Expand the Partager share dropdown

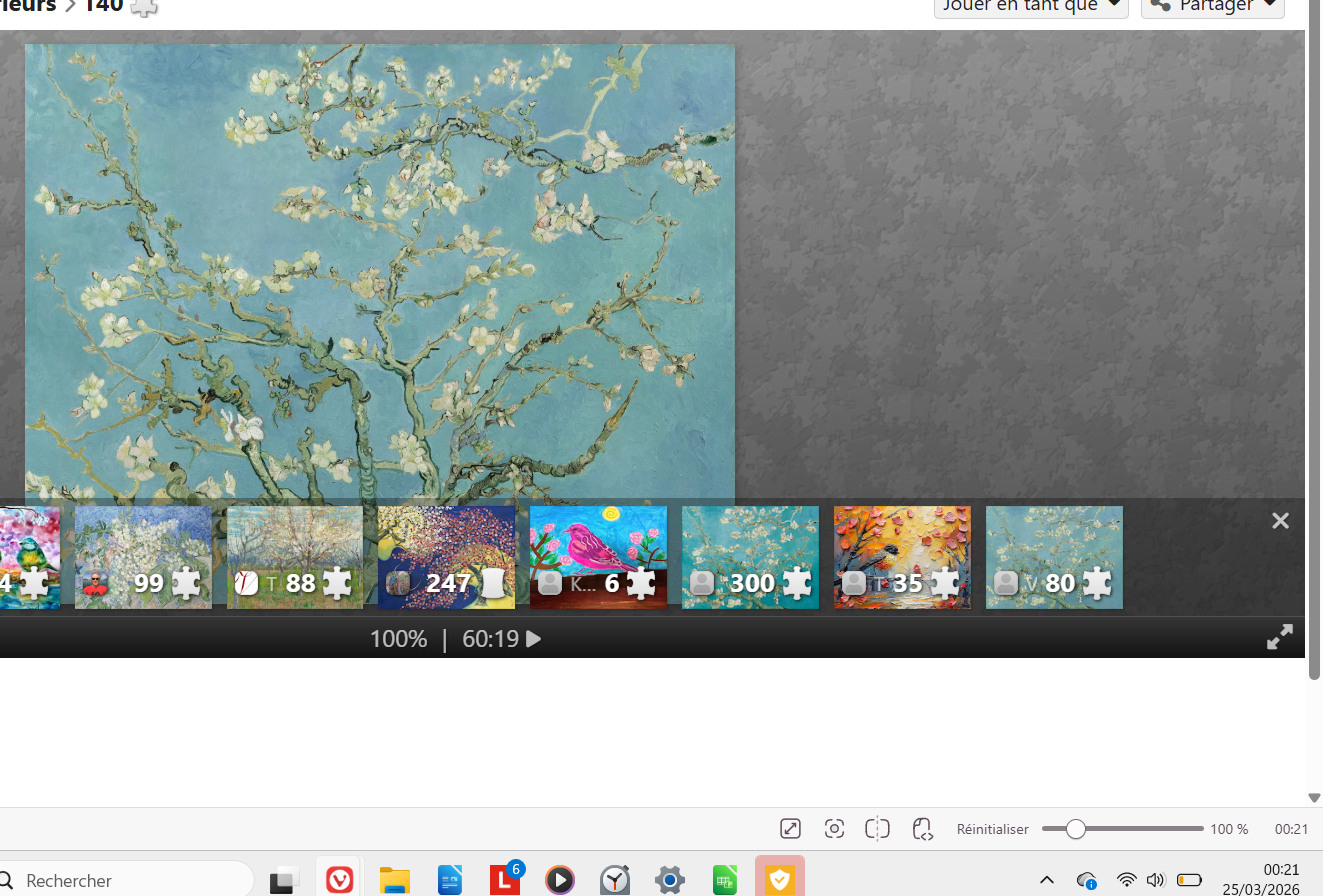click(x=1213, y=6)
